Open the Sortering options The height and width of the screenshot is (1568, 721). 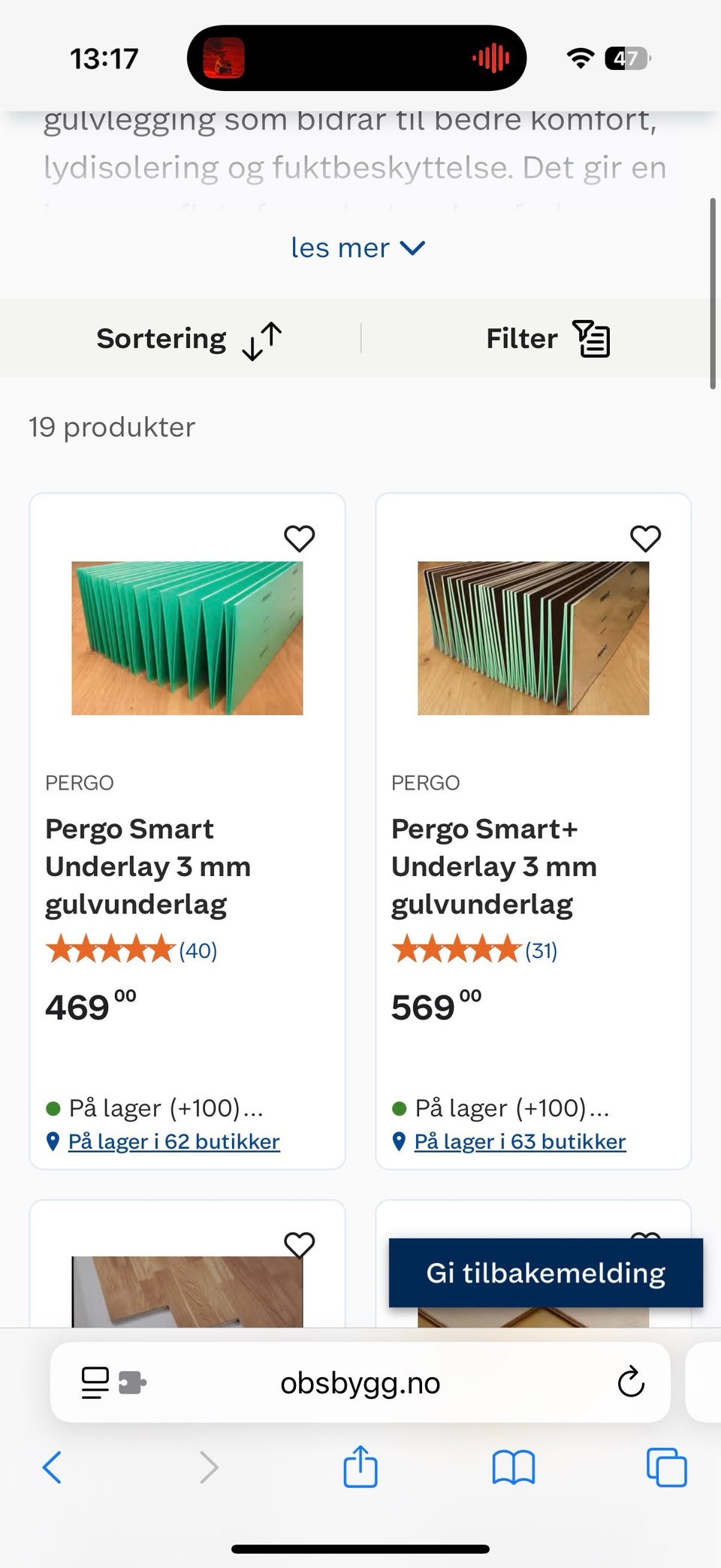pyautogui.click(x=189, y=339)
